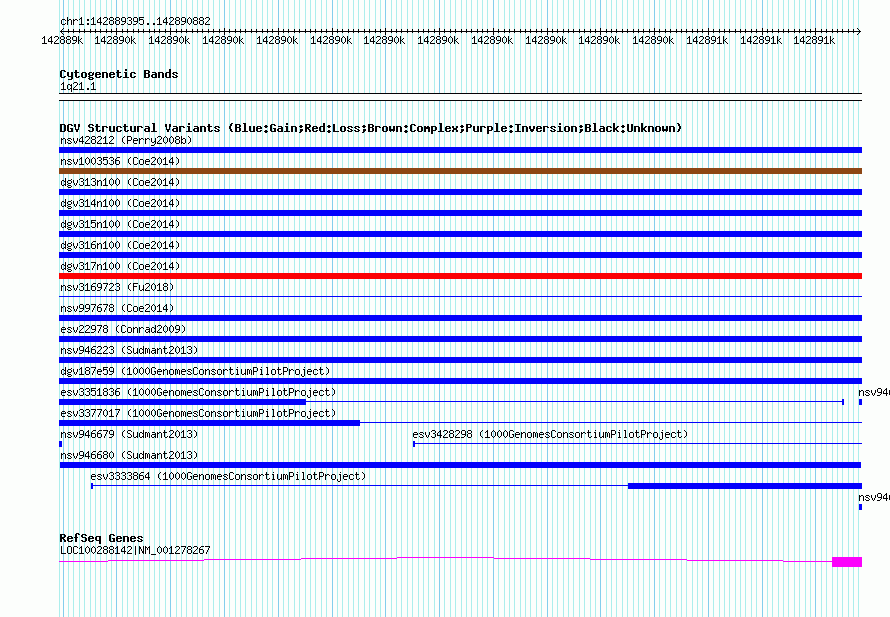Select the nsv946223 (Sudmant2013) label

click(129, 350)
